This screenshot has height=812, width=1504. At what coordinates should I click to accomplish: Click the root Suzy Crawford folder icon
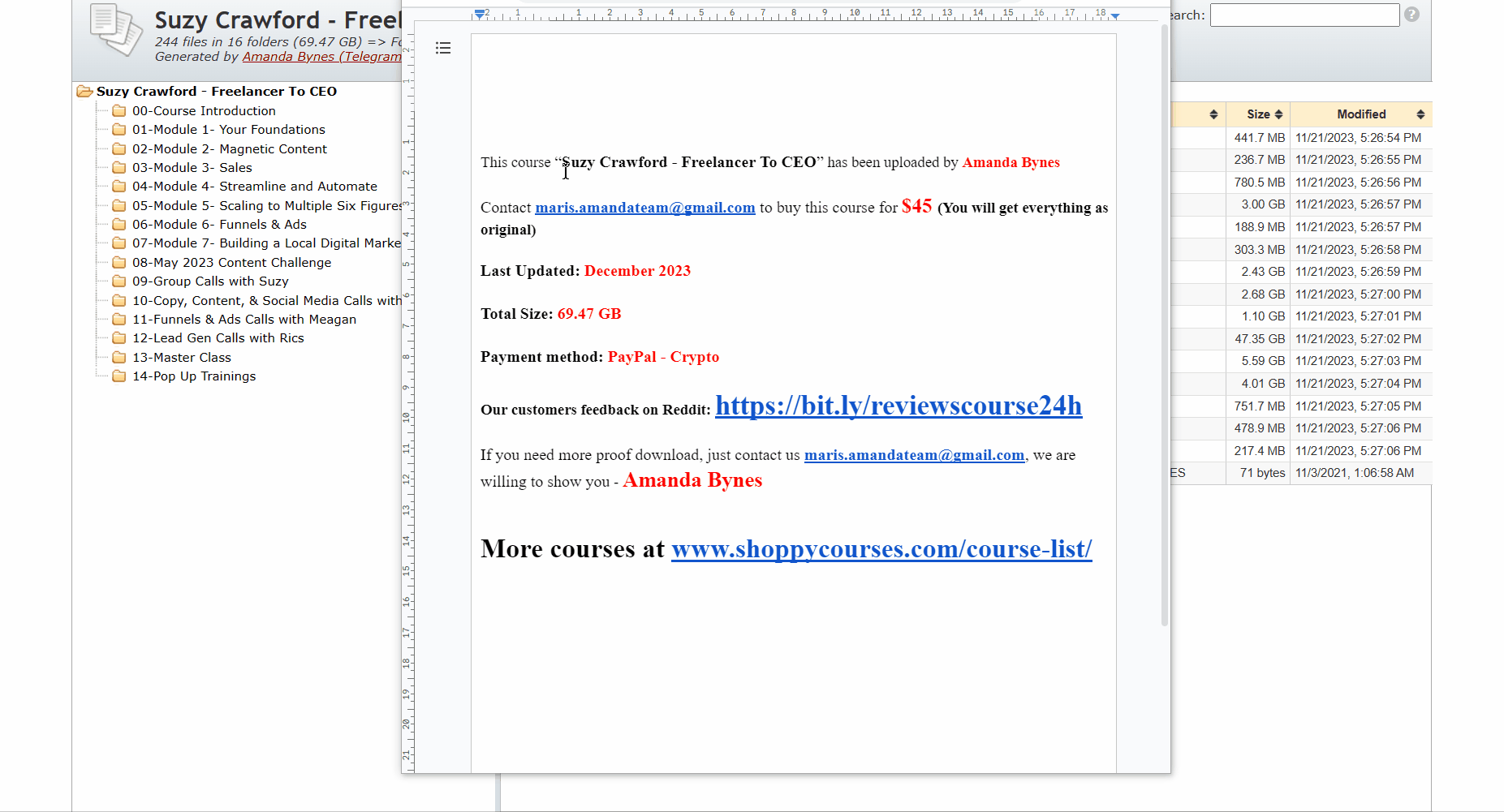point(84,92)
